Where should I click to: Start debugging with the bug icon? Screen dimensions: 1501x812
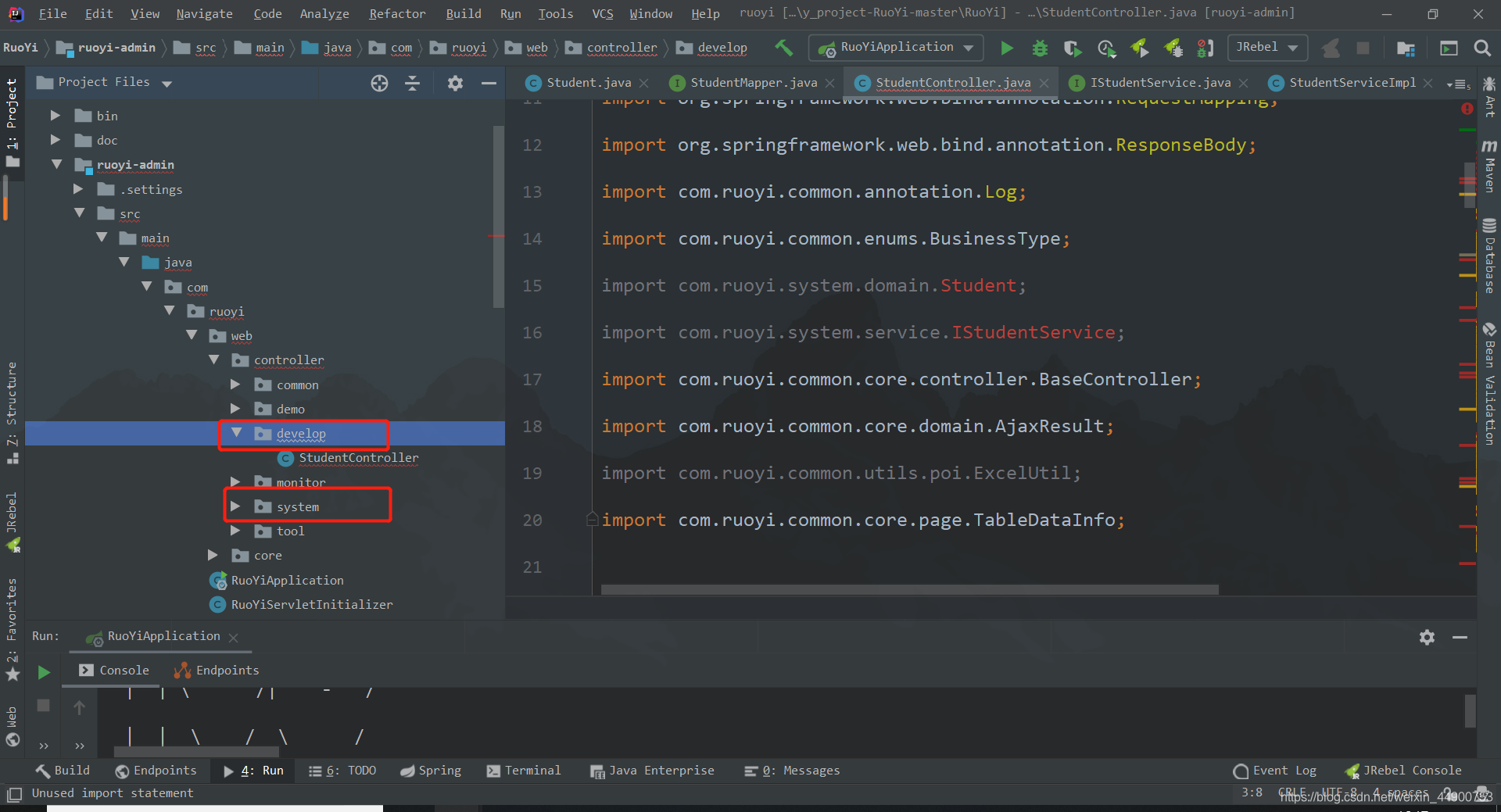(1040, 48)
